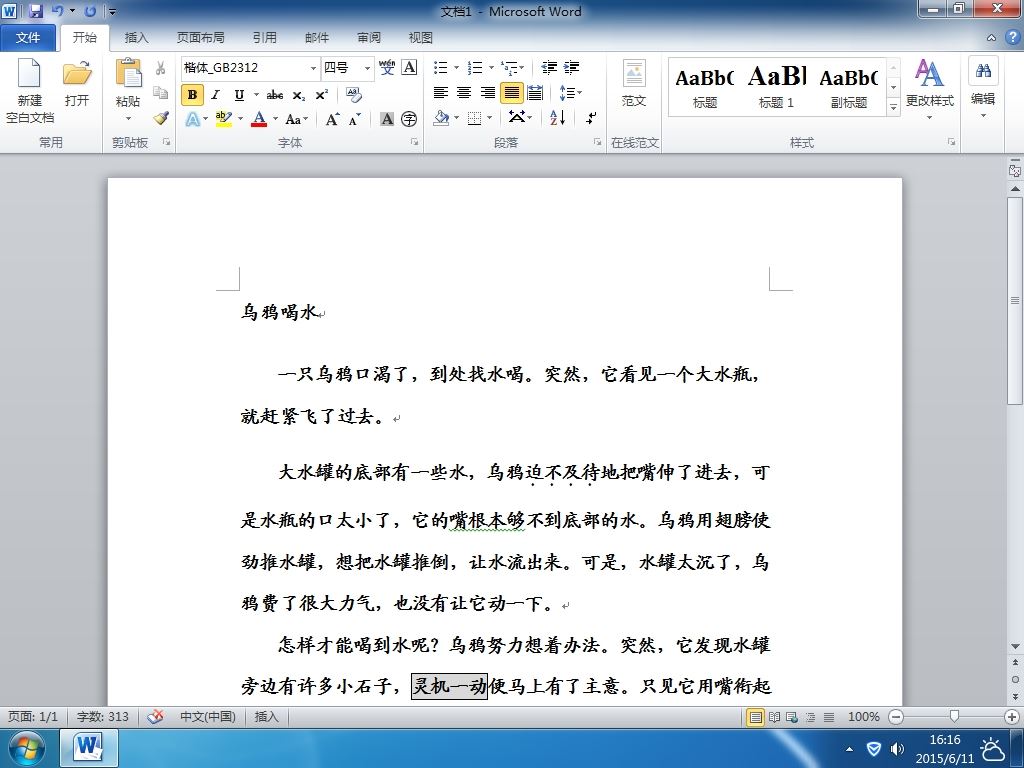Expand the styles gallery more arrow

click(893, 106)
